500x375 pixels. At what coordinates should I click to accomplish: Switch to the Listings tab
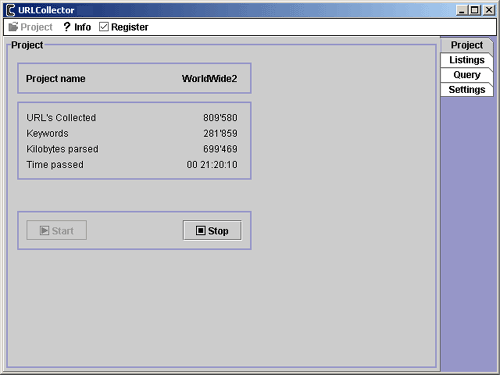pos(467,60)
